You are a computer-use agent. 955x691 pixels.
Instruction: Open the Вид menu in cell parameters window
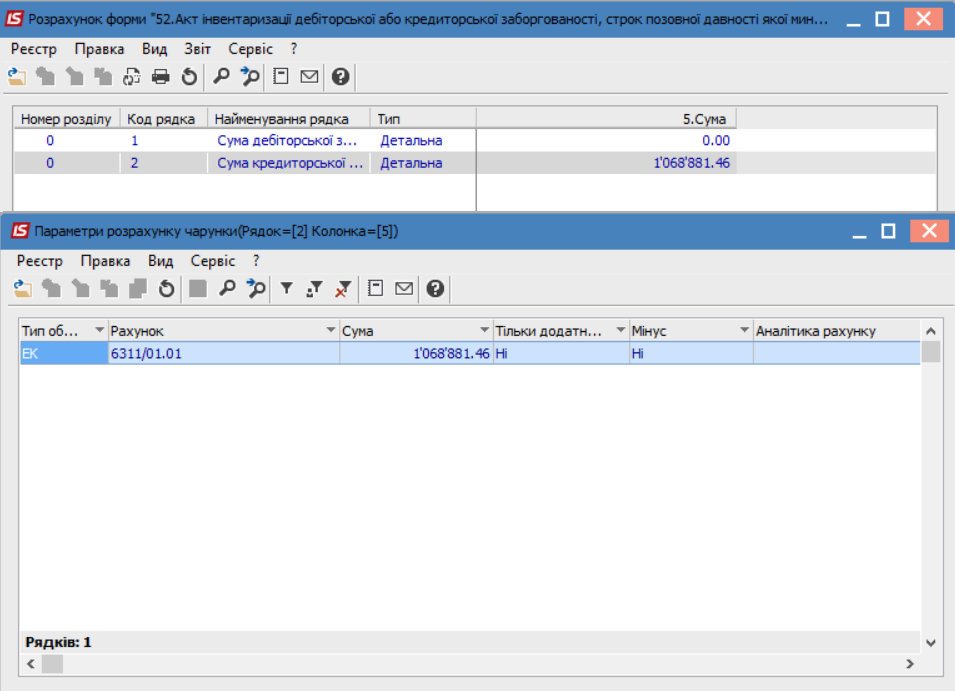click(160, 261)
